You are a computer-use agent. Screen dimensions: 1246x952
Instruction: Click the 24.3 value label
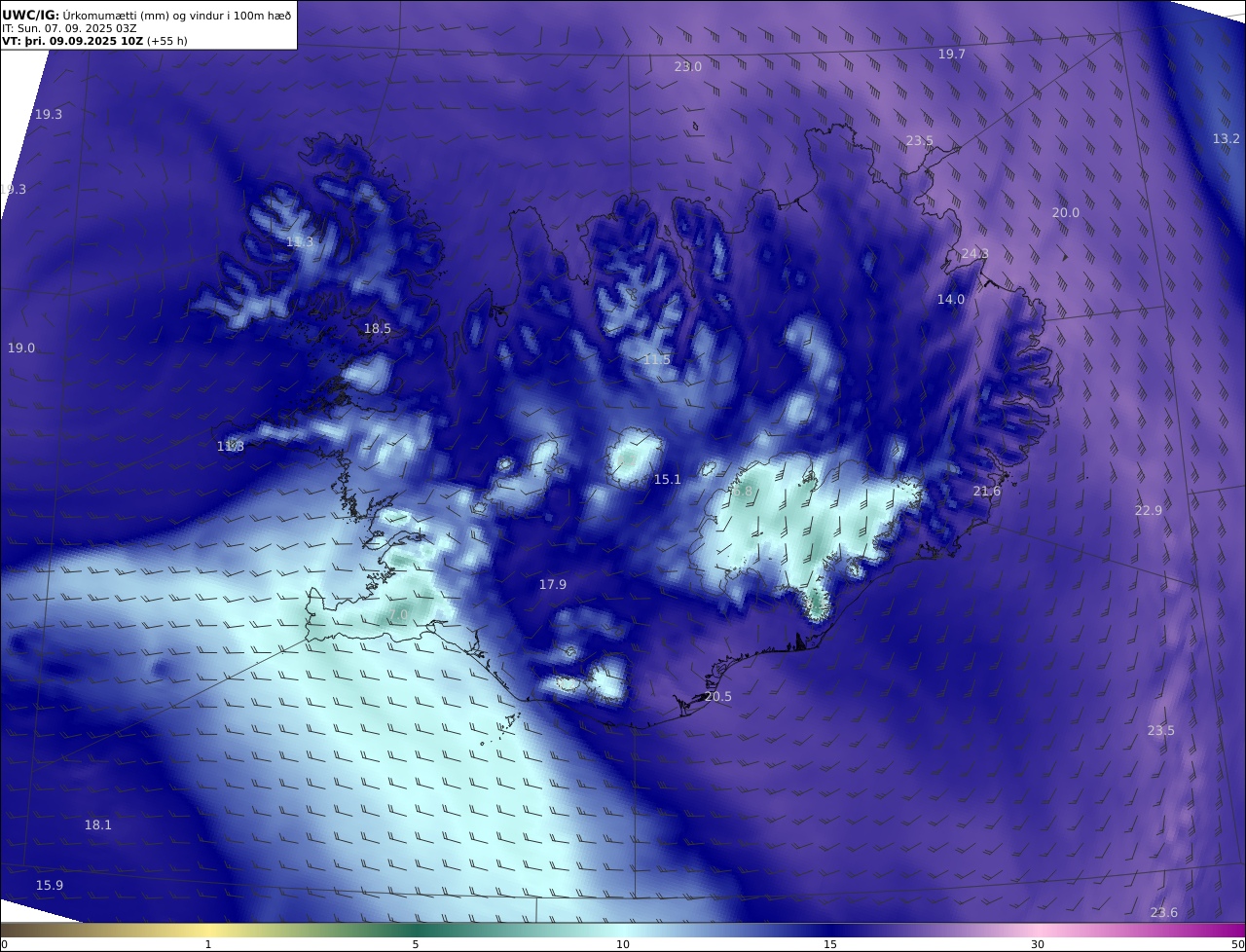(x=974, y=253)
